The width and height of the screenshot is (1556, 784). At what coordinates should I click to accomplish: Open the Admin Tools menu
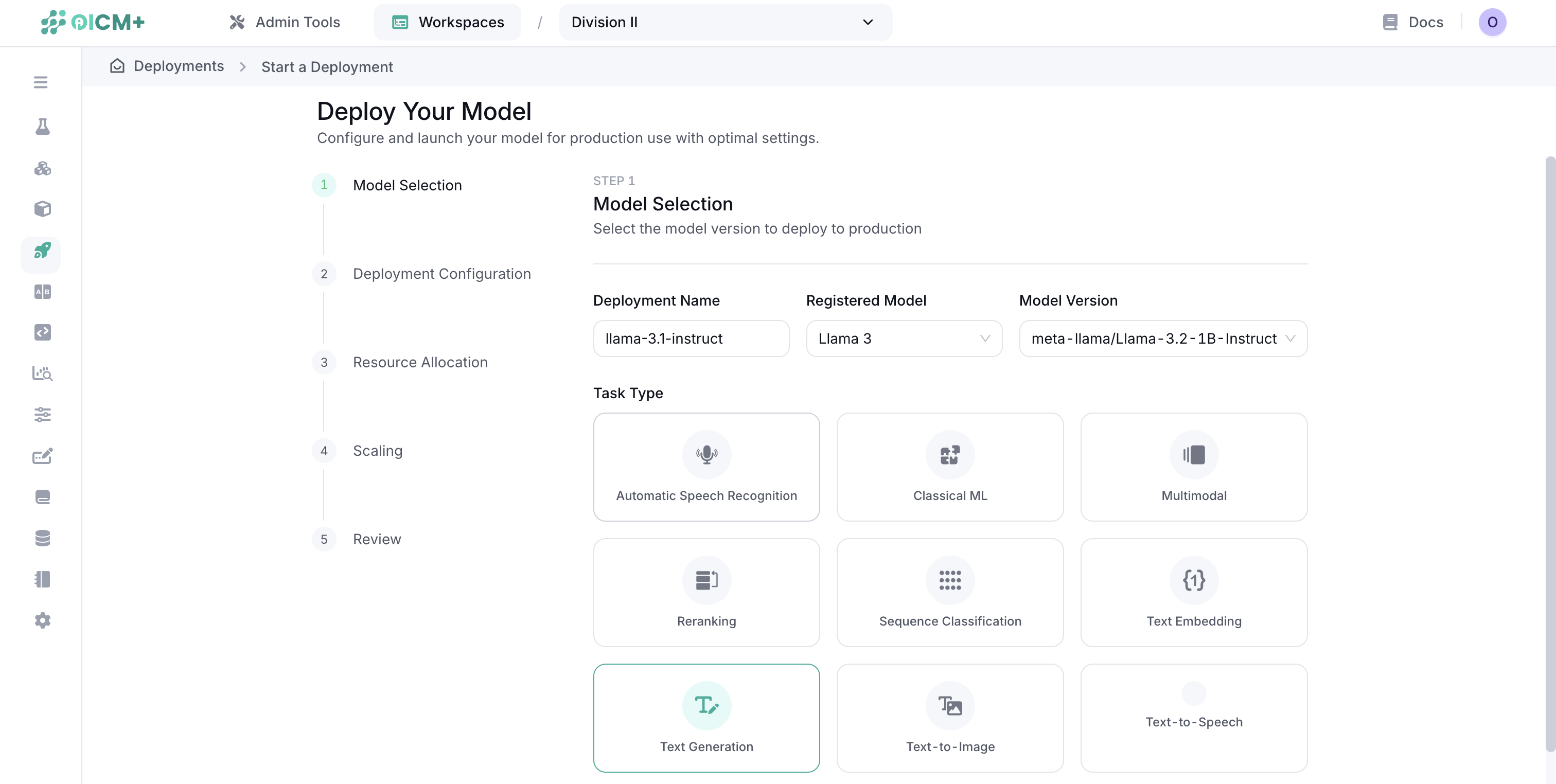point(285,22)
